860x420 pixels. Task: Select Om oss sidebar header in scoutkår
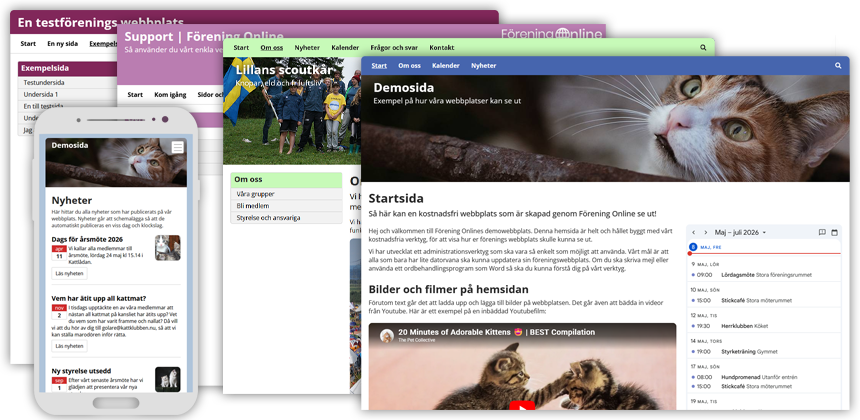coord(286,180)
